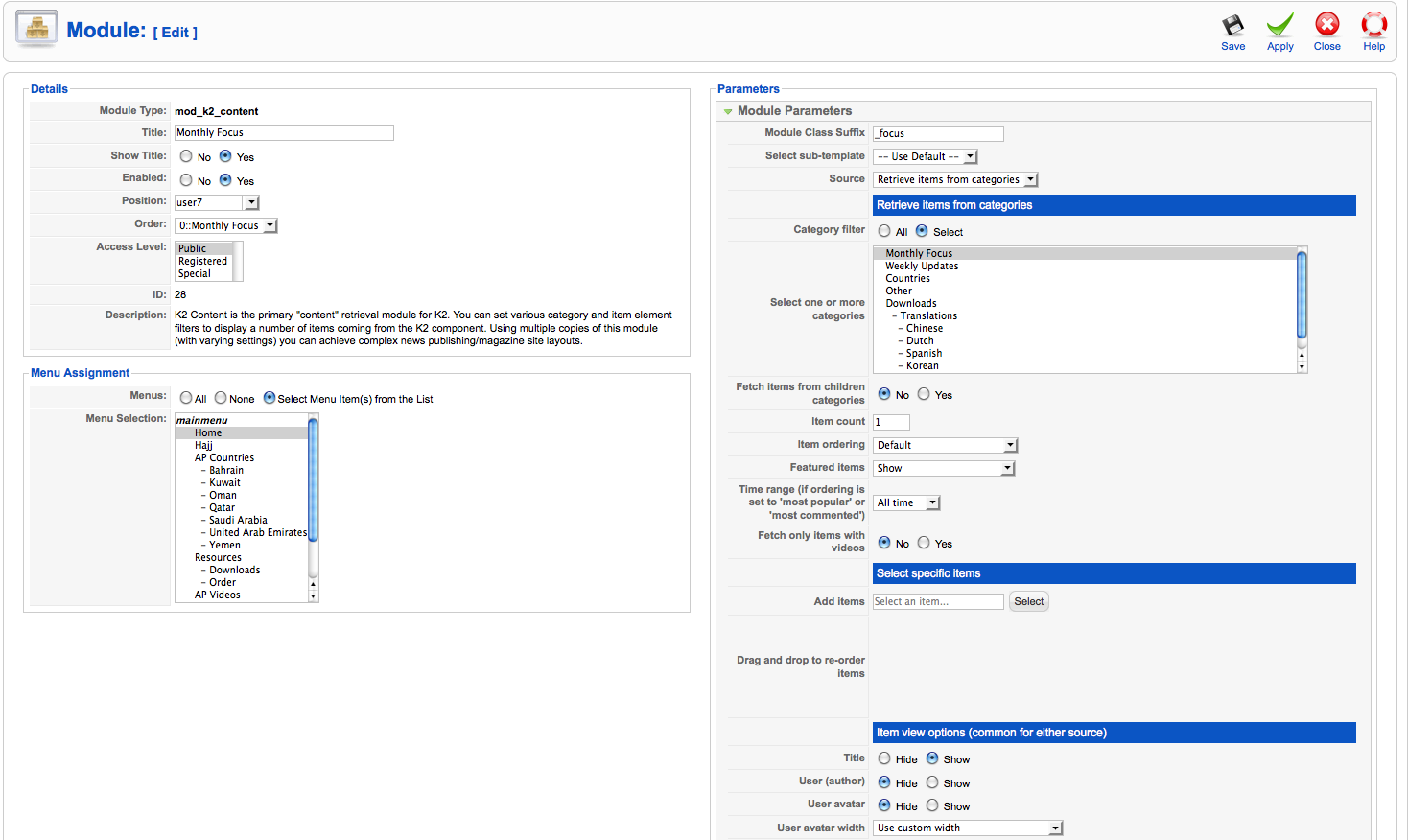Viewport: 1408px width, 840px height.
Task: Click the Item count input field
Action: (889, 422)
